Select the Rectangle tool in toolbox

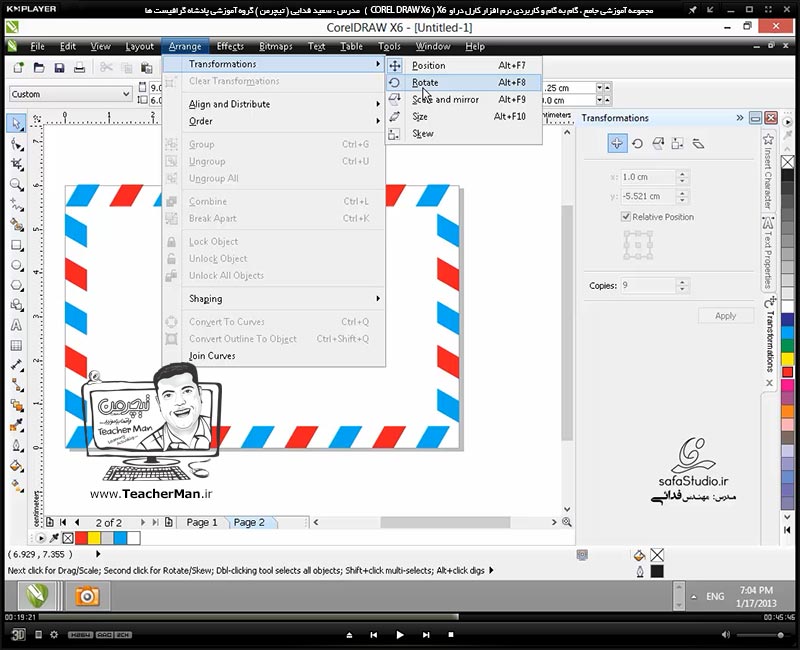[16, 245]
